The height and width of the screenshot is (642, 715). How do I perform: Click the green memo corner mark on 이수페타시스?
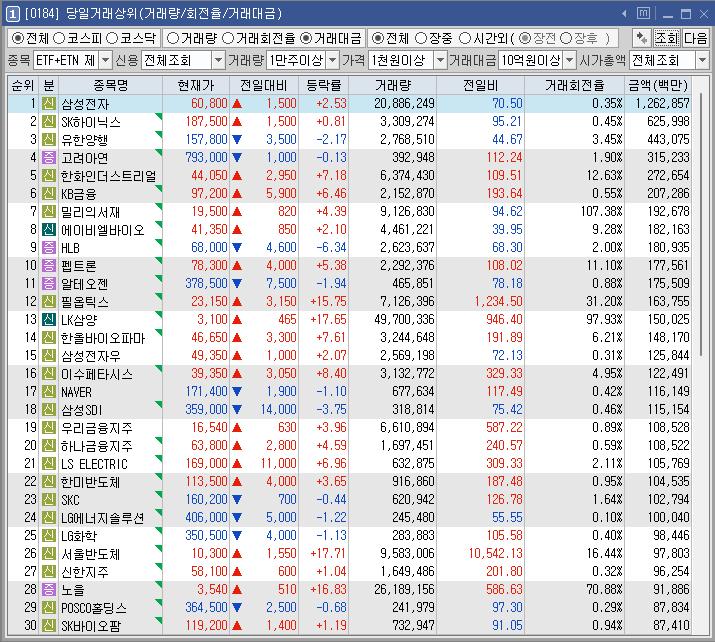[x=159, y=368]
